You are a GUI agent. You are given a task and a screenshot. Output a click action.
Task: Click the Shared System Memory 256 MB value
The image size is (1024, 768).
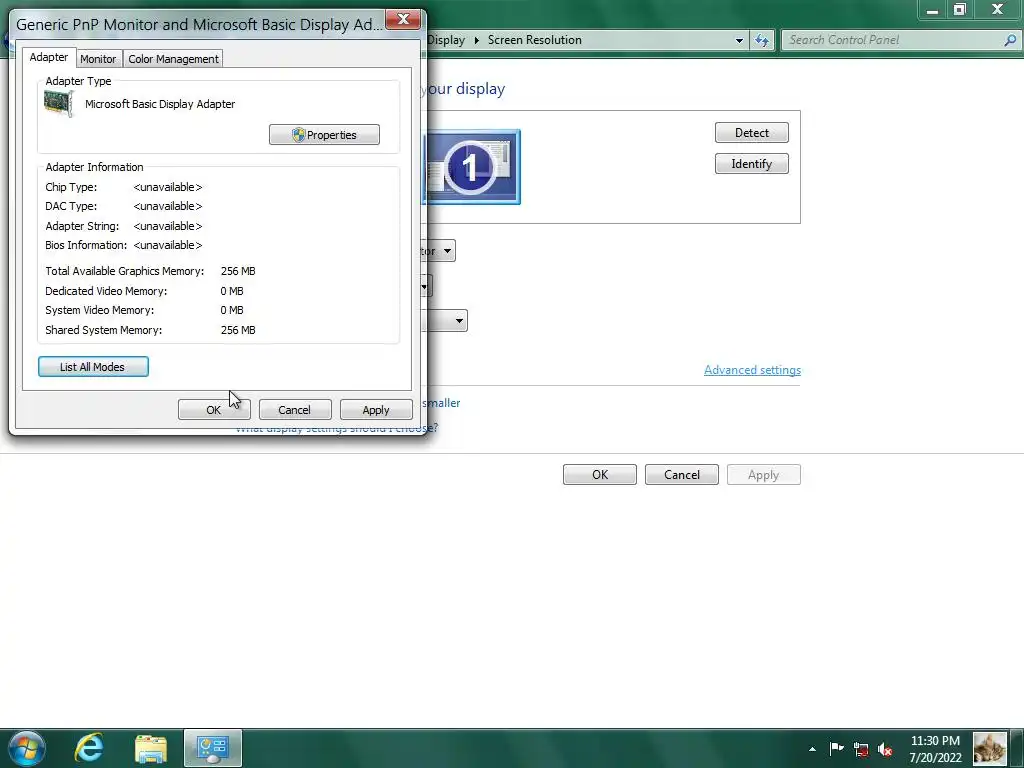tap(238, 330)
